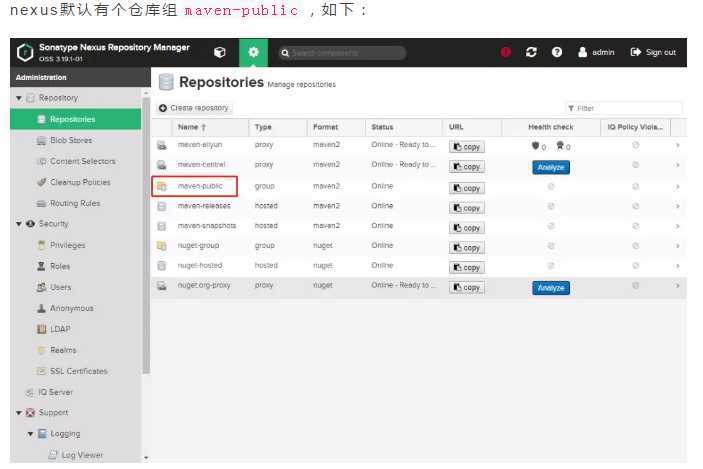Screen dimensions: 703x469
Task: Copy the maven-snapshots URL
Action: (467, 228)
